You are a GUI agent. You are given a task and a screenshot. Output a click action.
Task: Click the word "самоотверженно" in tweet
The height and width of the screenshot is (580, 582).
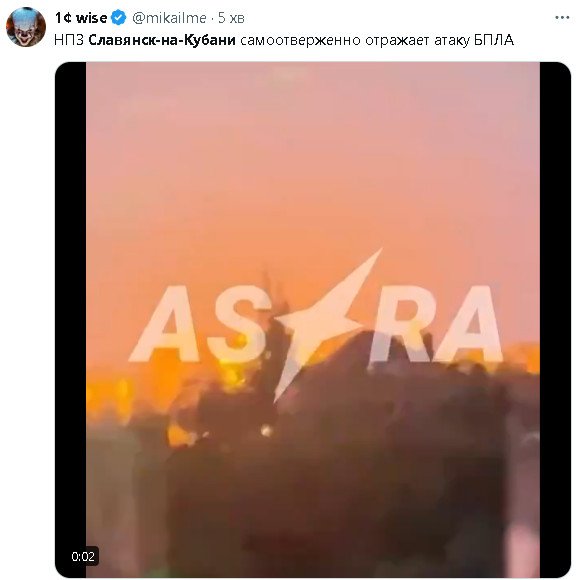click(x=300, y=40)
